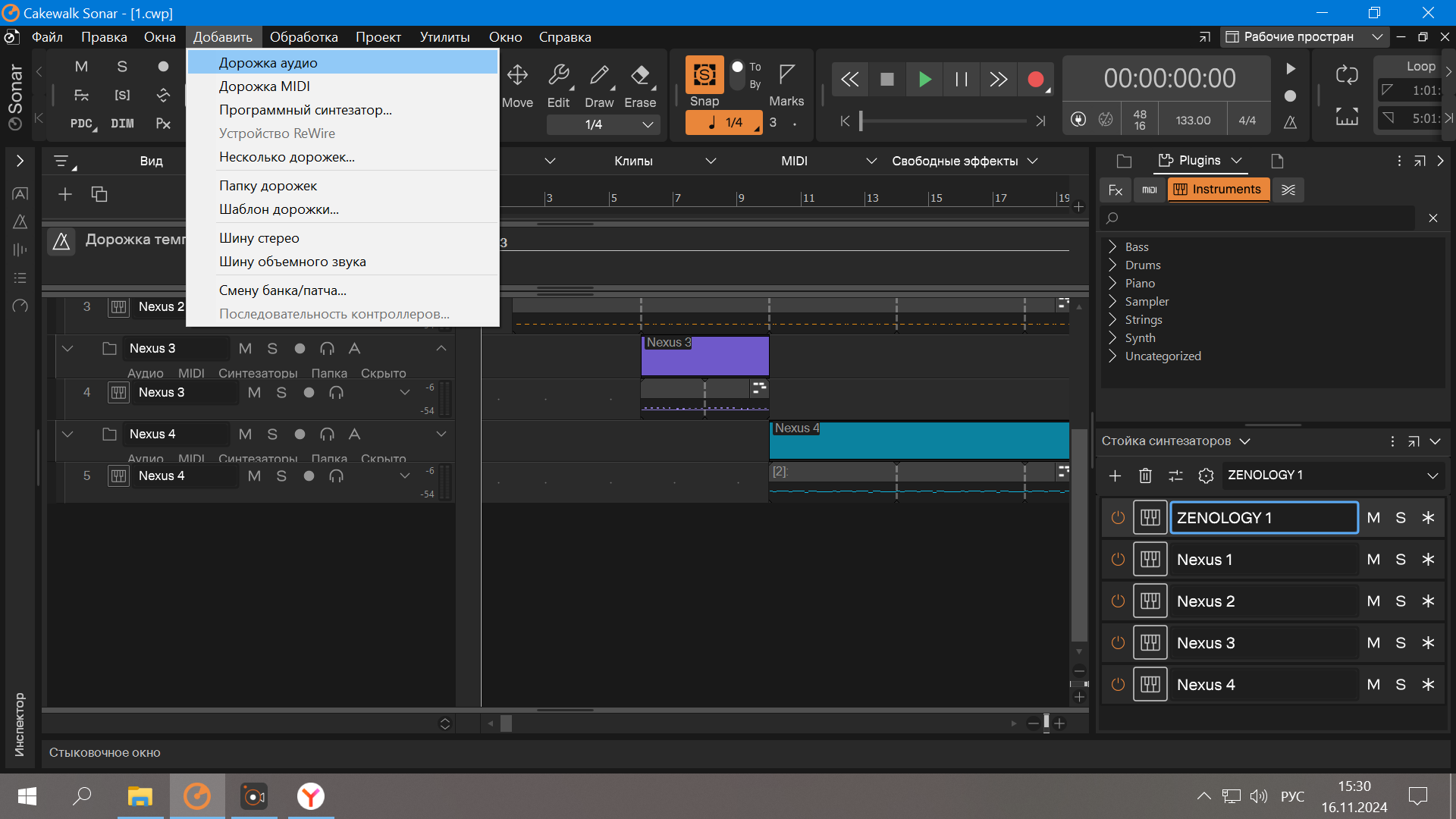Click the tempo value 133.00
This screenshot has height=819, width=1456.
[x=1193, y=121]
